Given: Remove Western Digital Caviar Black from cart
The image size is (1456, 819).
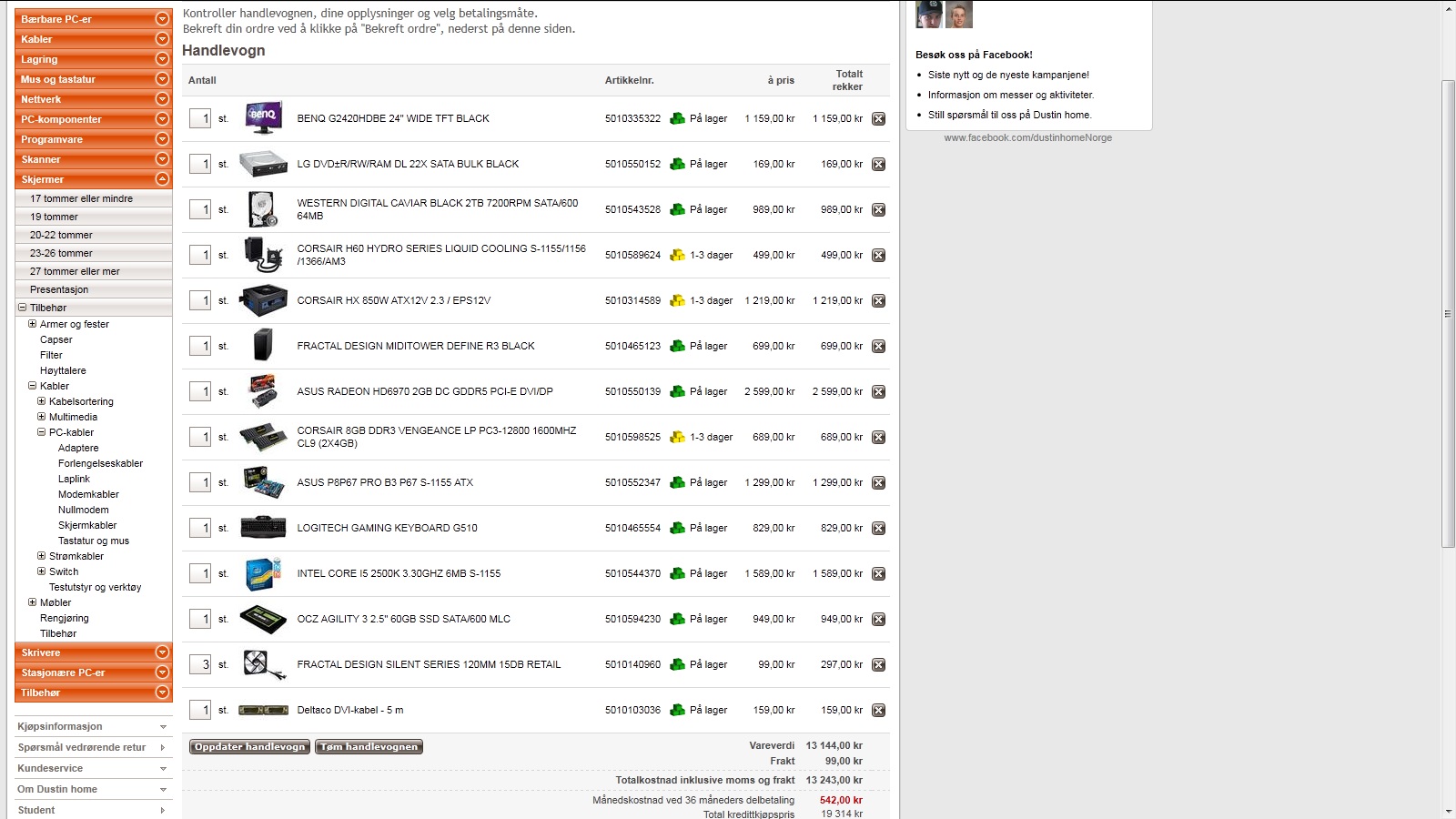Looking at the screenshot, I should coord(878,209).
